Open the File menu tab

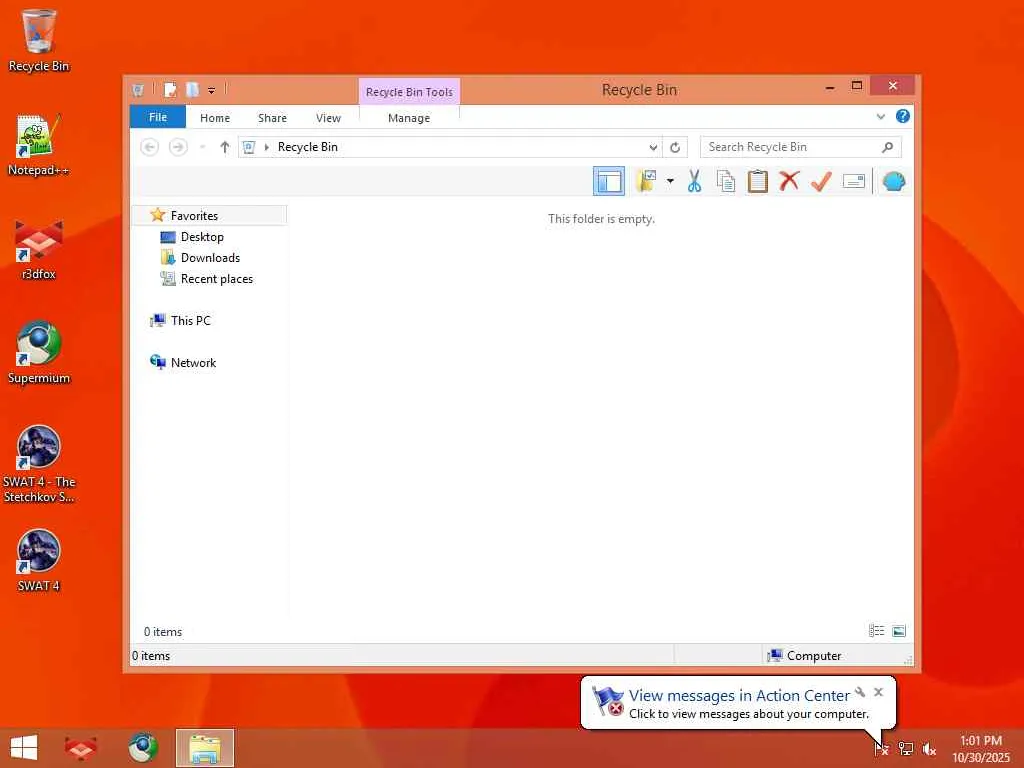click(157, 117)
